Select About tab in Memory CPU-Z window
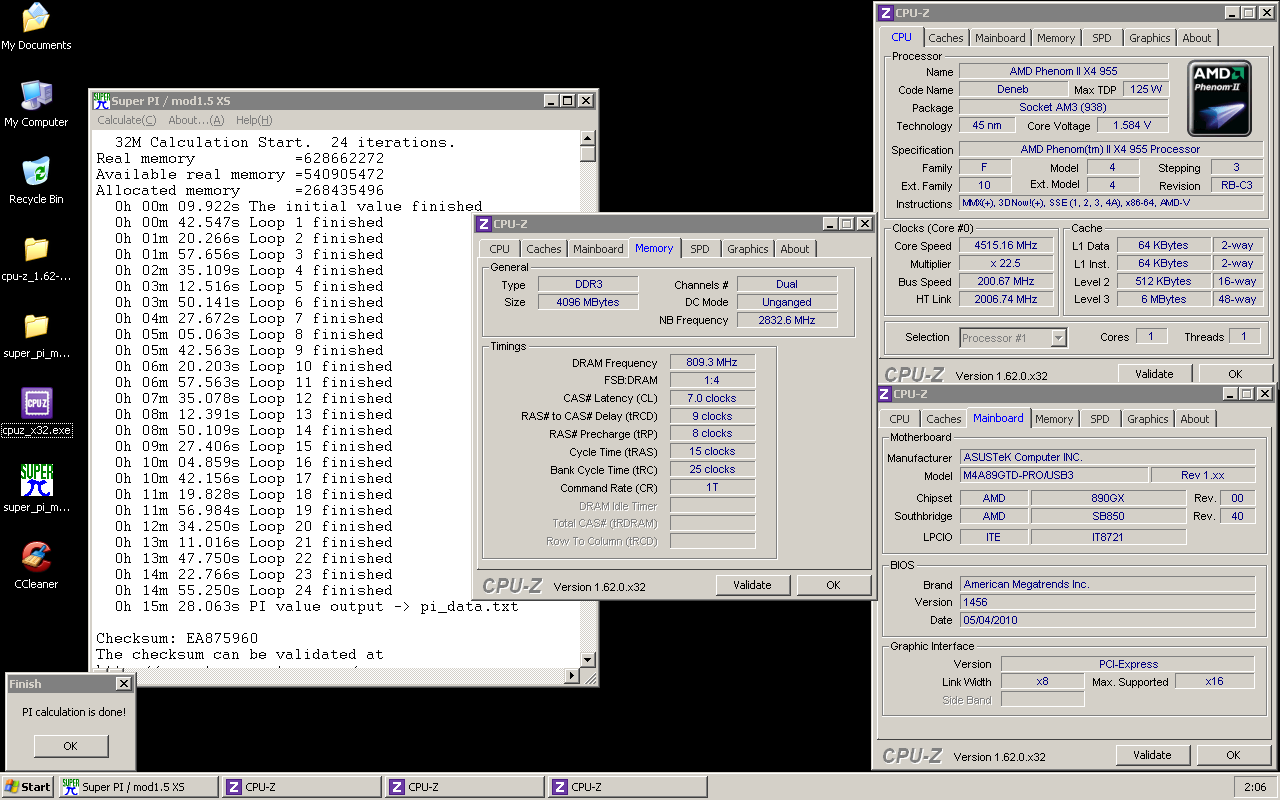Image resolution: width=1280 pixels, height=800 pixels. [795, 249]
